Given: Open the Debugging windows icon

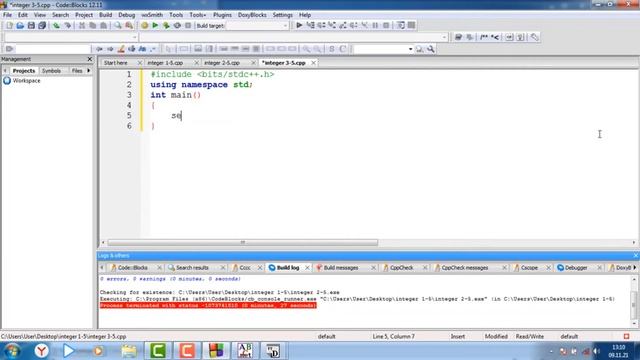Looking at the screenshot, I should pyautogui.click(x=401, y=25).
